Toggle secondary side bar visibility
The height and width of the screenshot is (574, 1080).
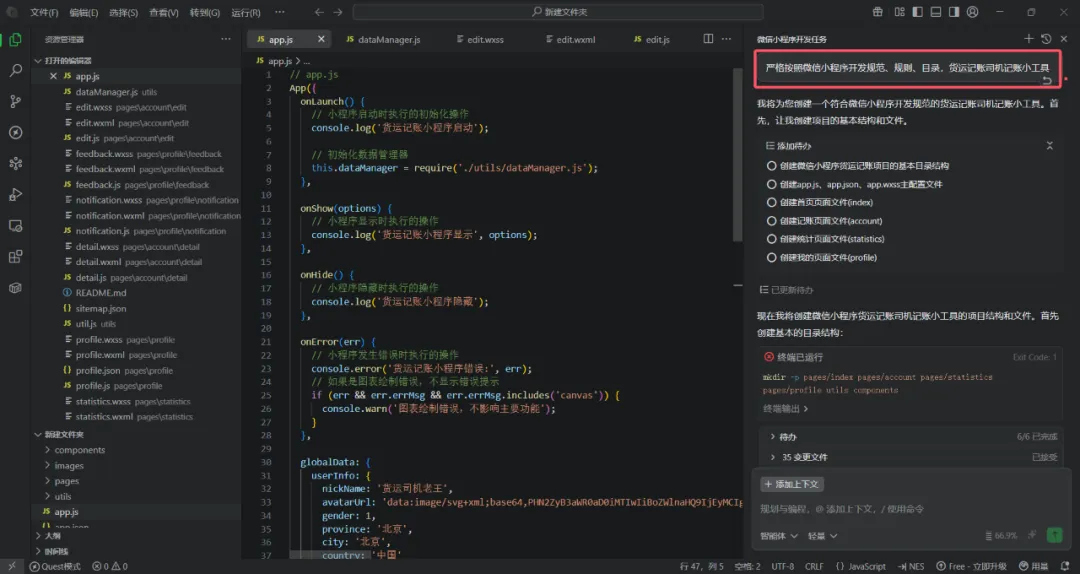click(x=954, y=12)
